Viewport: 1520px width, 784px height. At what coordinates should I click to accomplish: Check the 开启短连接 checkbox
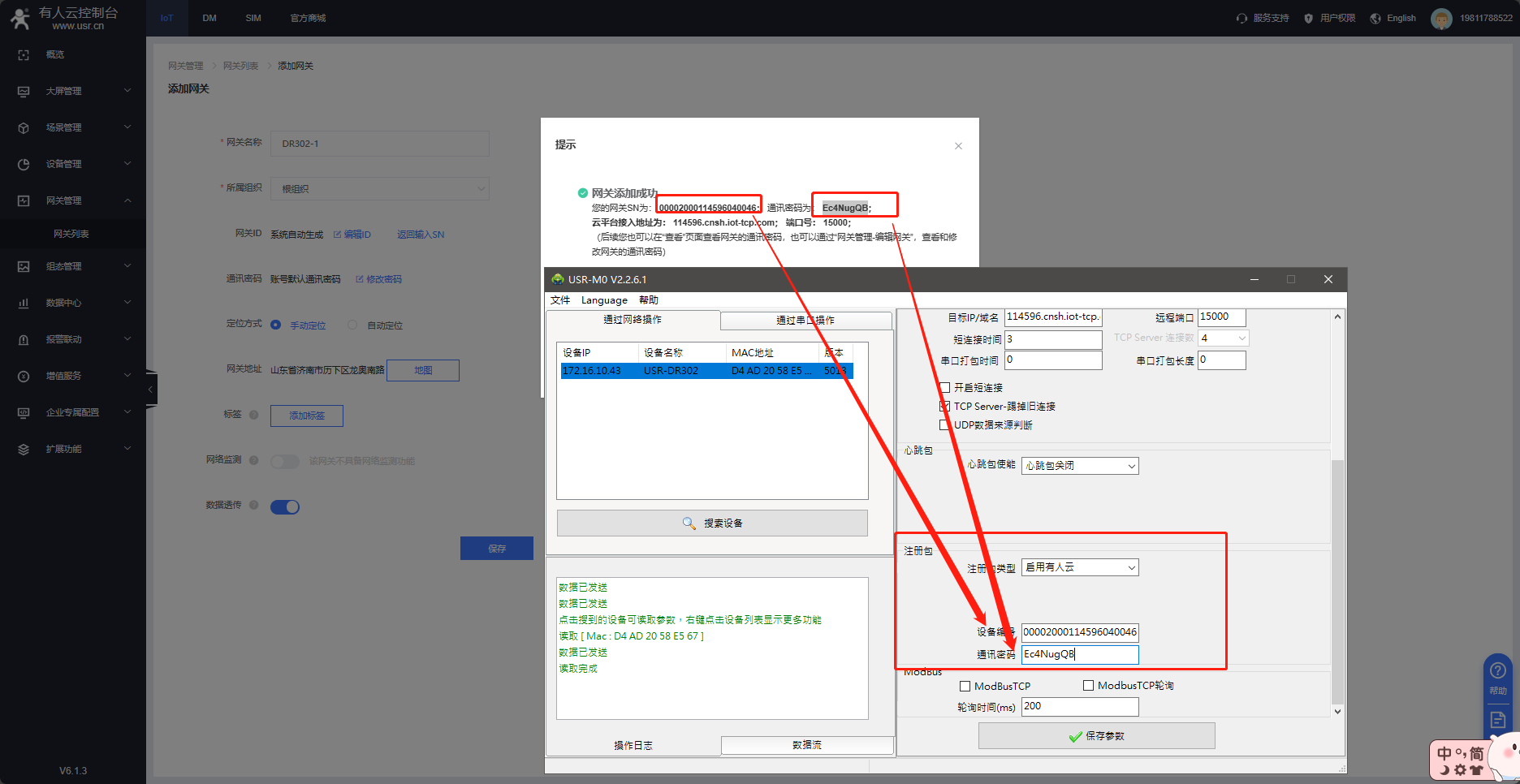click(x=944, y=387)
